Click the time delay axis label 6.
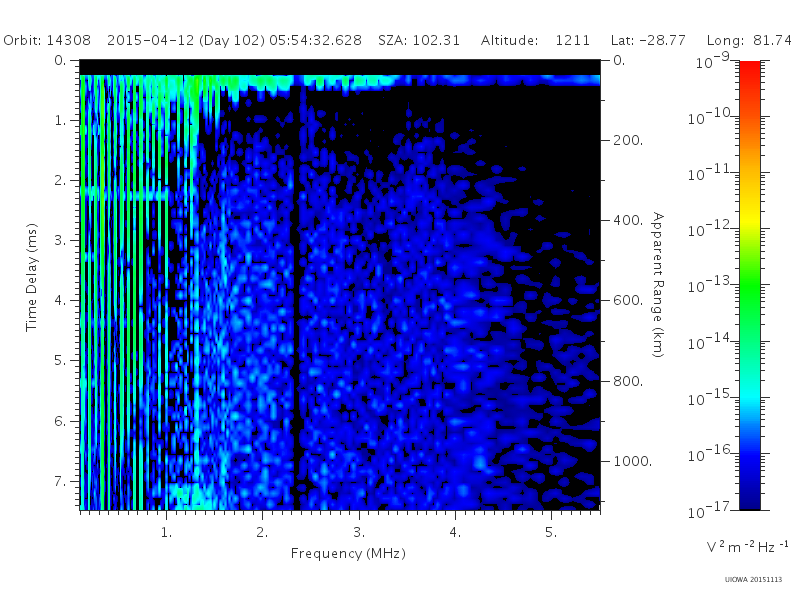This screenshot has height=600, width=800. click(60, 421)
